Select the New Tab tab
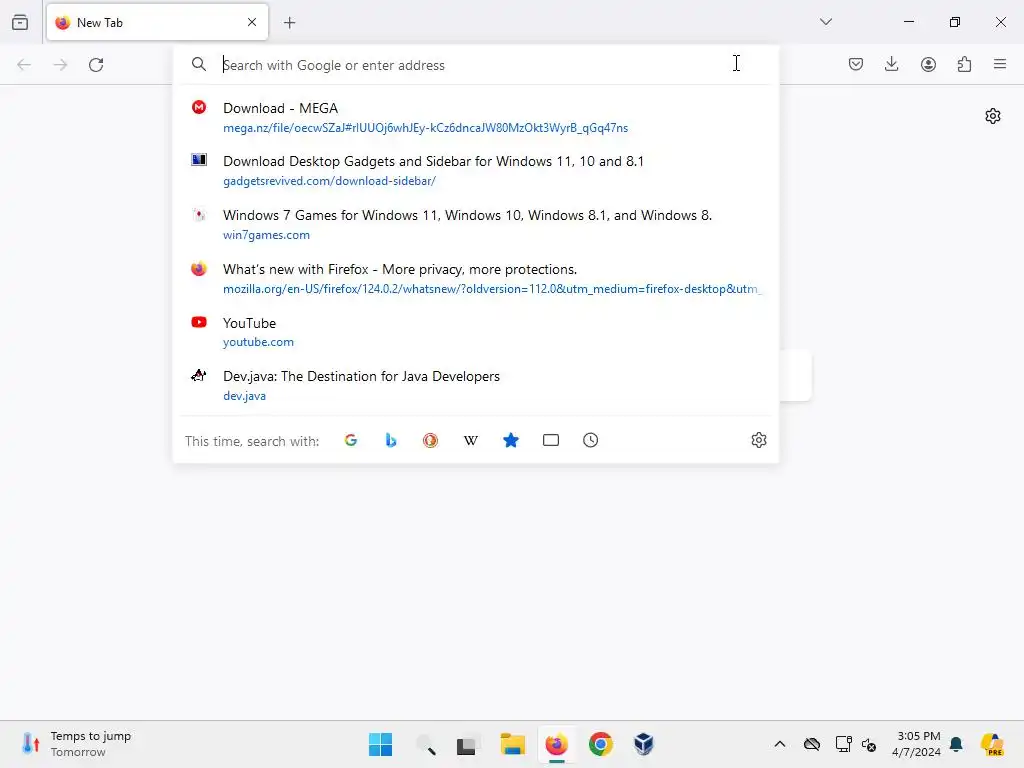Screen dimensions: 1024x768 [x=157, y=22]
